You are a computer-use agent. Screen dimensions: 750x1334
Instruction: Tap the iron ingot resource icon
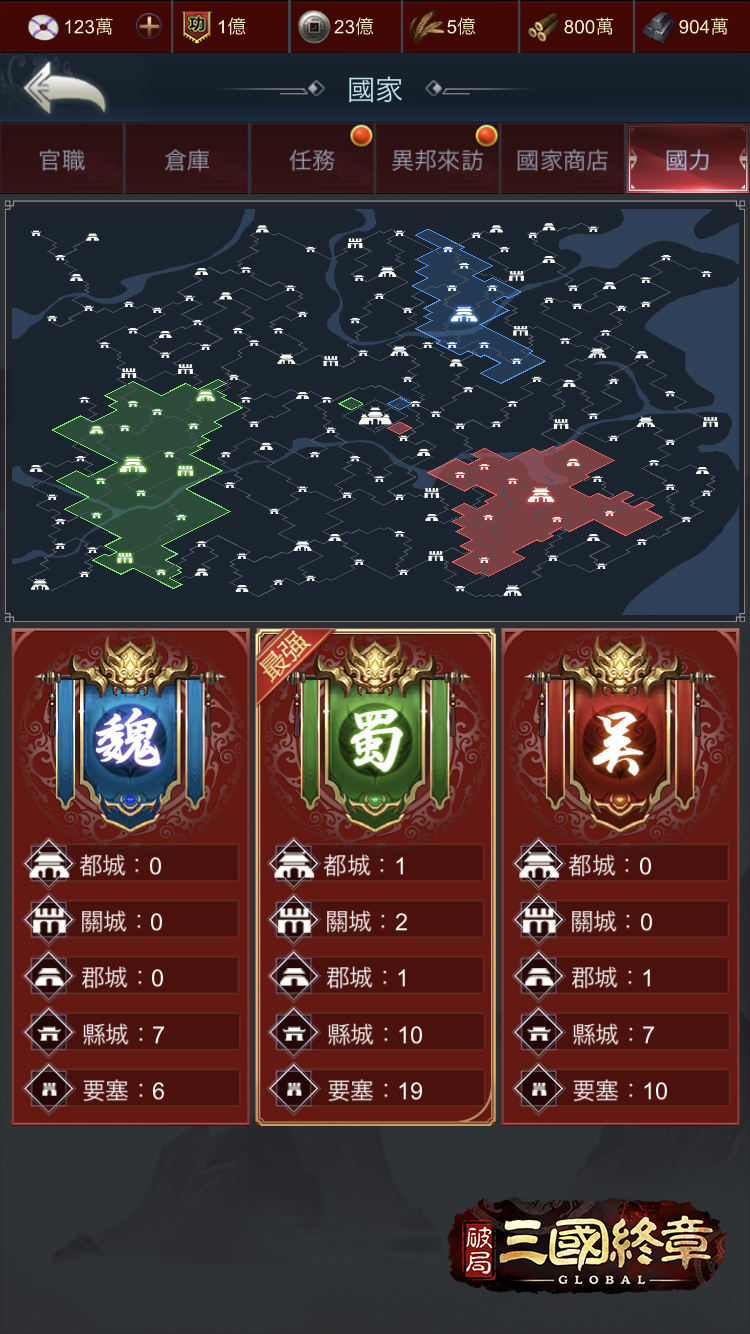click(x=659, y=27)
